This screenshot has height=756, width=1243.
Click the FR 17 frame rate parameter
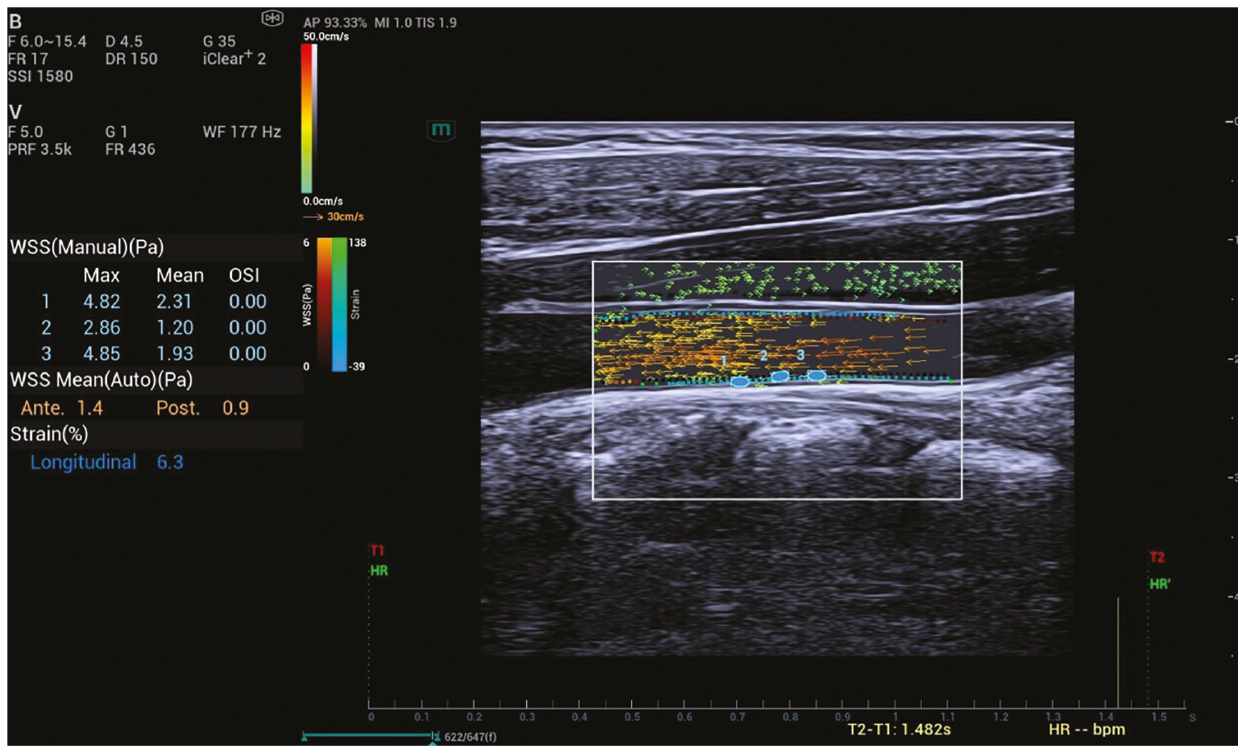click(x=29, y=58)
